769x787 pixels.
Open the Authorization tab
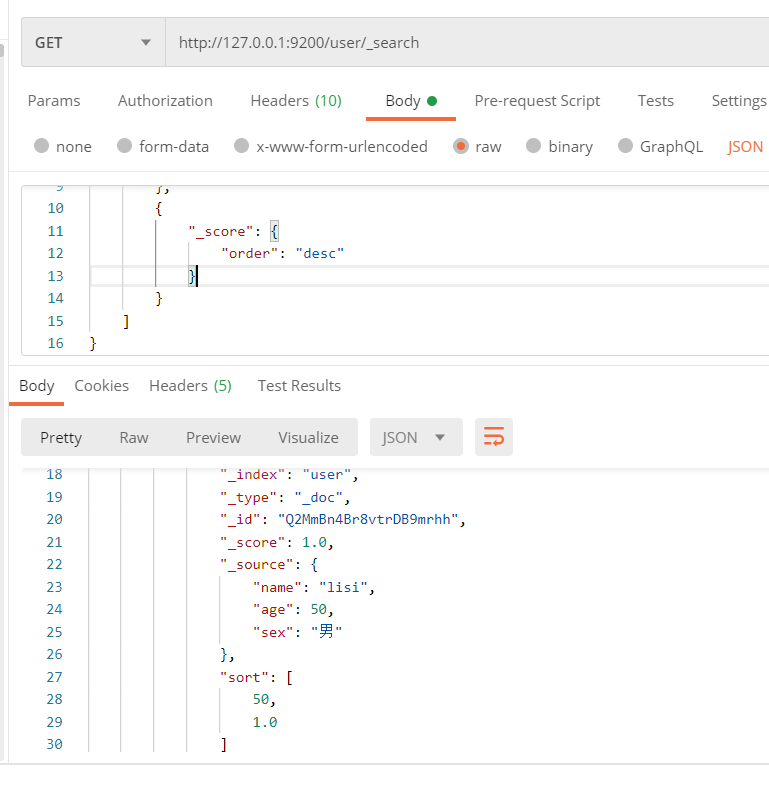pos(165,100)
